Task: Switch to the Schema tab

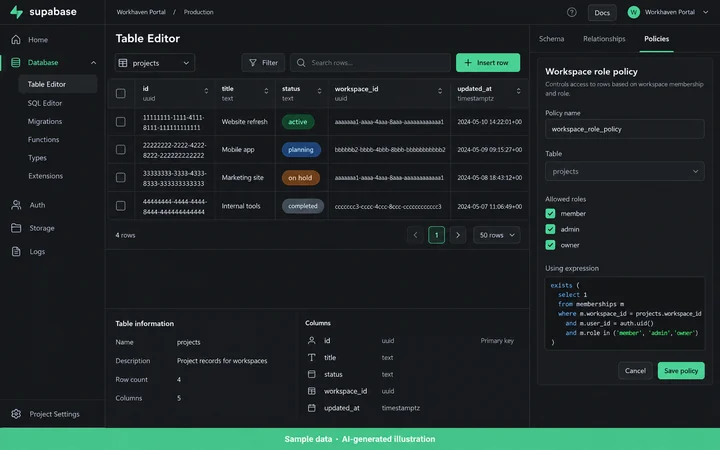Action: click(x=551, y=39)
